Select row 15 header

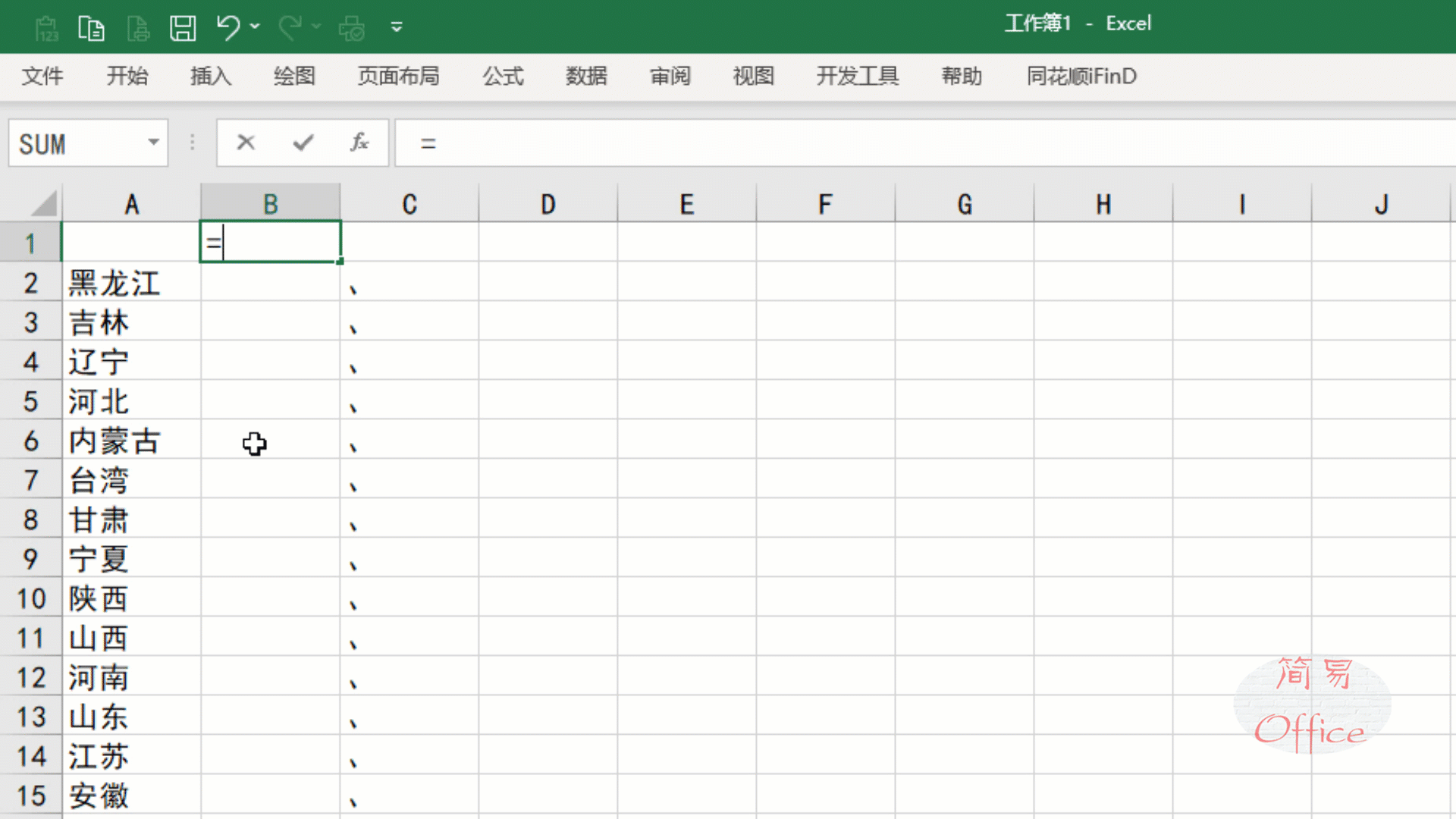coord(30,795)
